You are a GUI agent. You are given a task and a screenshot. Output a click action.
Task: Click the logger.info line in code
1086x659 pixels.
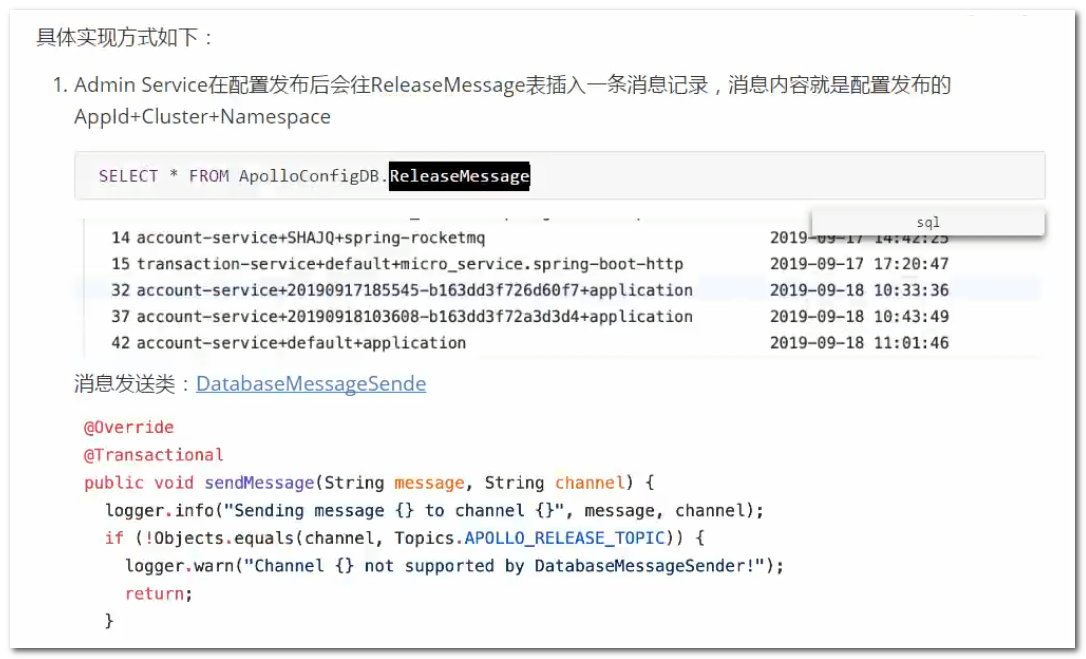tap(434, 511)
